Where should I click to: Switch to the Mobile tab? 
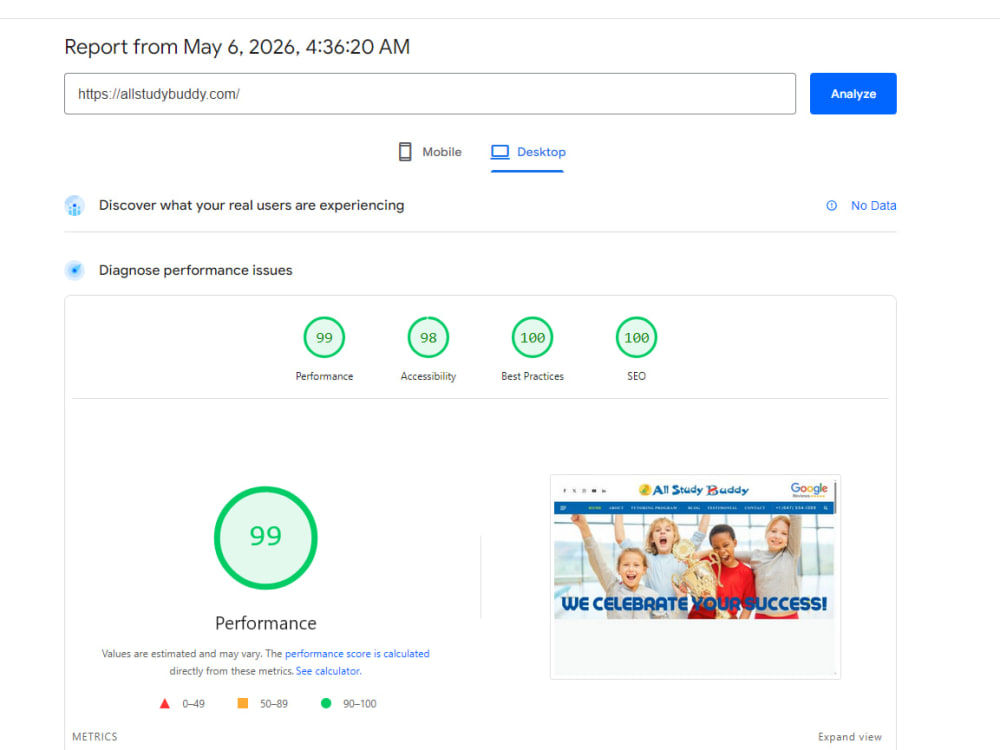430,152
